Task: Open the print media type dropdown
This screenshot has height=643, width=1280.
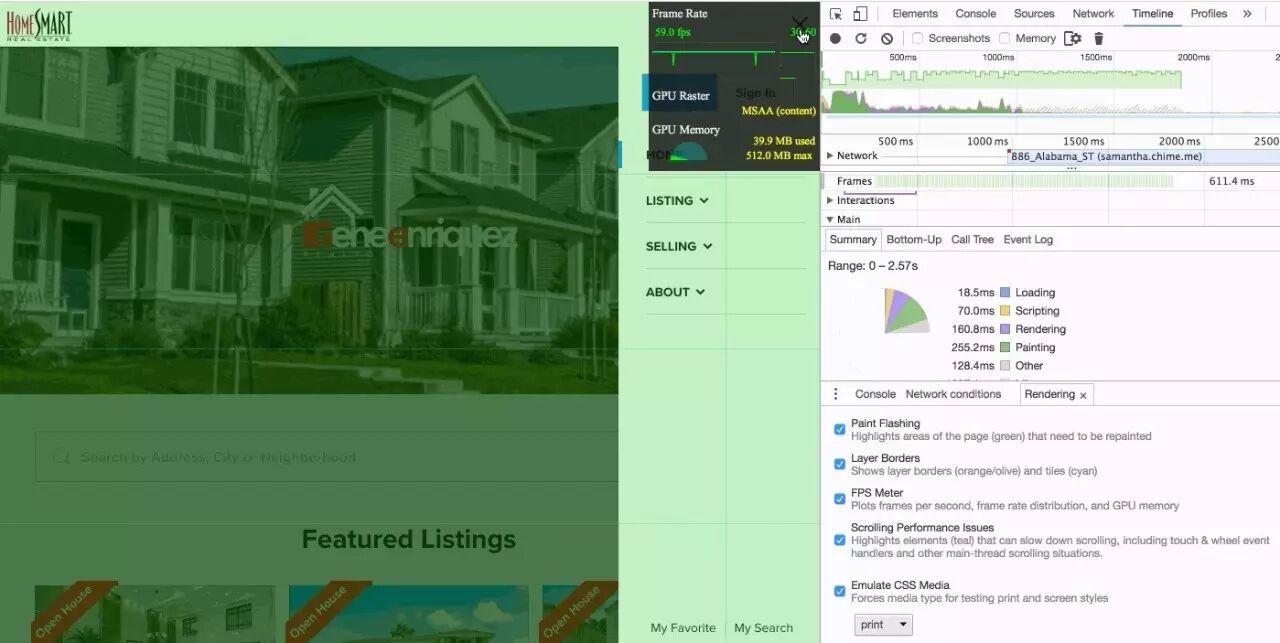Action: [x=883, y=624]
